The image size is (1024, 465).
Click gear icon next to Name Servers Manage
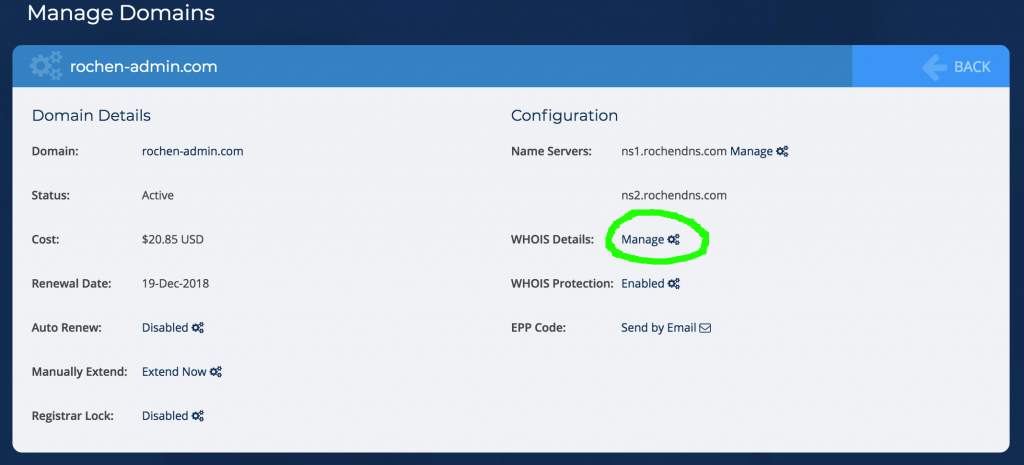click(x=782, y=152)
